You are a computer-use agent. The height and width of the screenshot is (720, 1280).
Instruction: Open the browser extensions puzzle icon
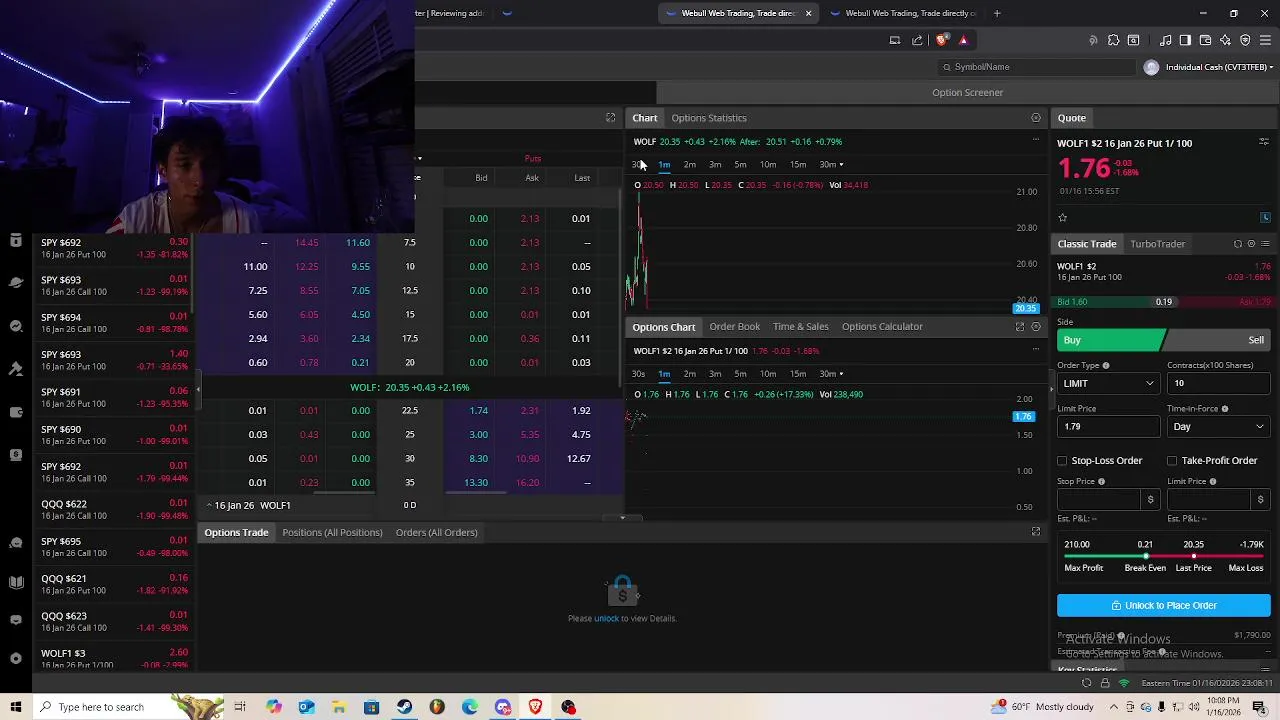click(1113, 40)
